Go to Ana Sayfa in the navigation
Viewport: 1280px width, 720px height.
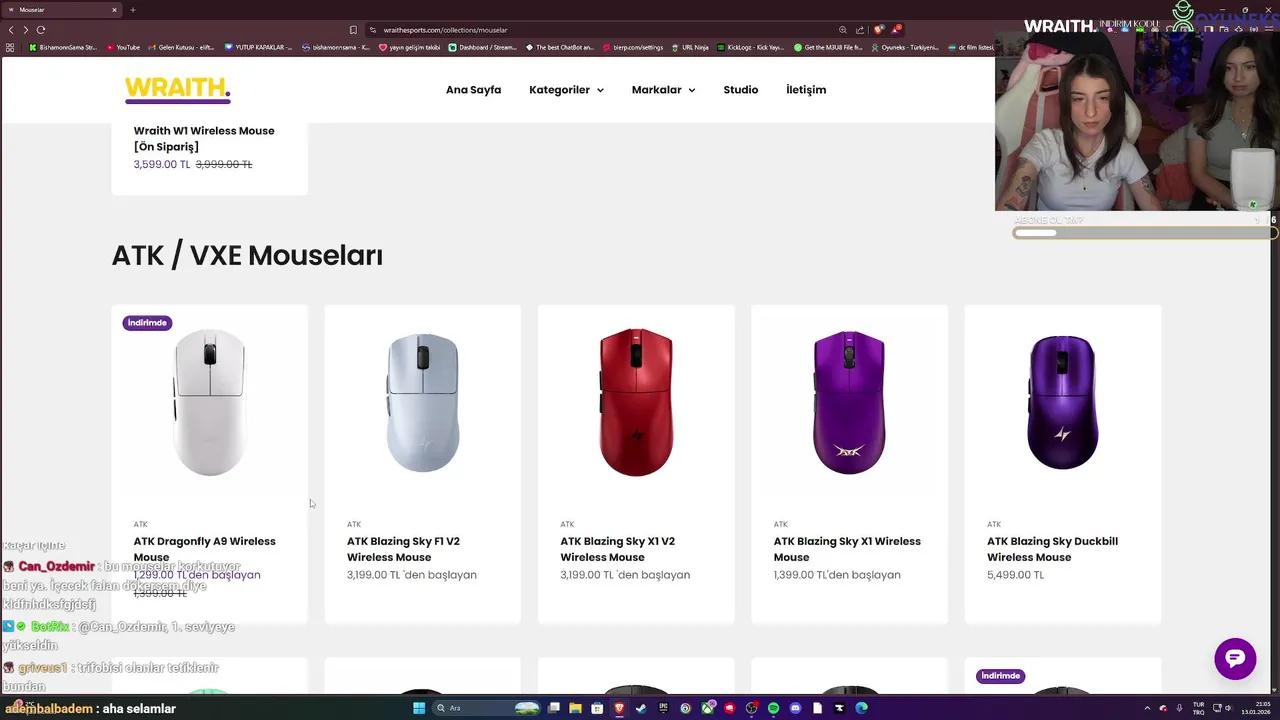[x=473, y=90]
